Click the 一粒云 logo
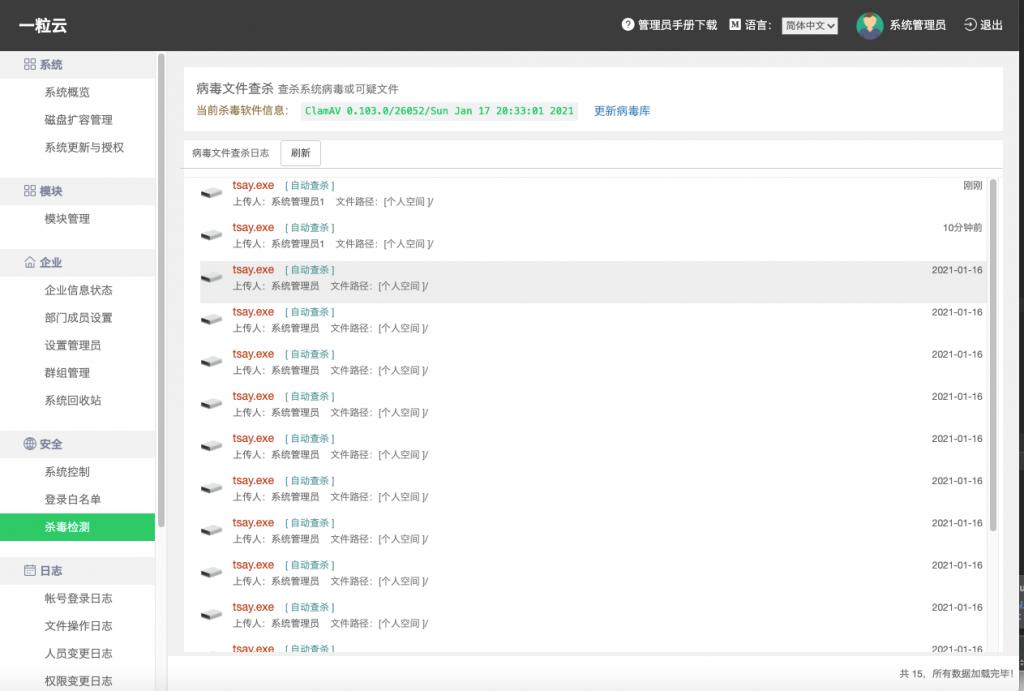This screenshot has width=1024, height=691. (43, 25)
